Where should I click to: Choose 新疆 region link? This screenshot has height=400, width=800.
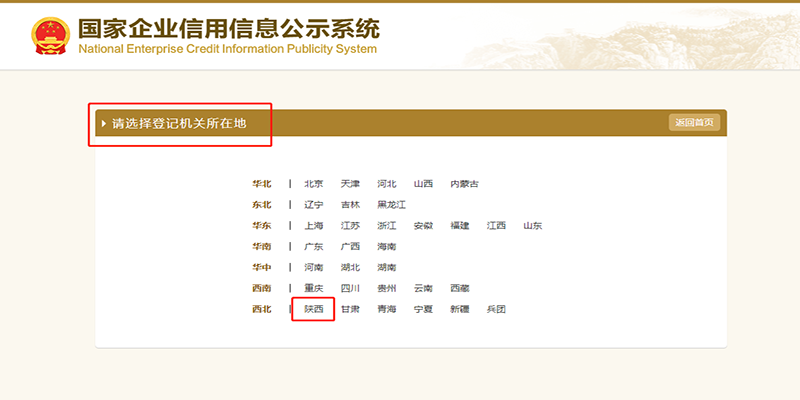pos(460,309)
